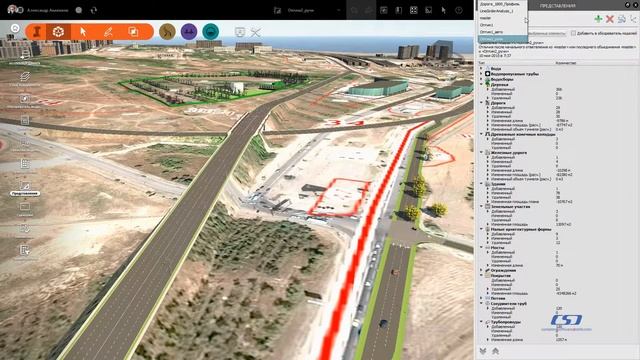Click the round icon next to user name
This screenshot has width=640, height=360.
coord(79,10)
